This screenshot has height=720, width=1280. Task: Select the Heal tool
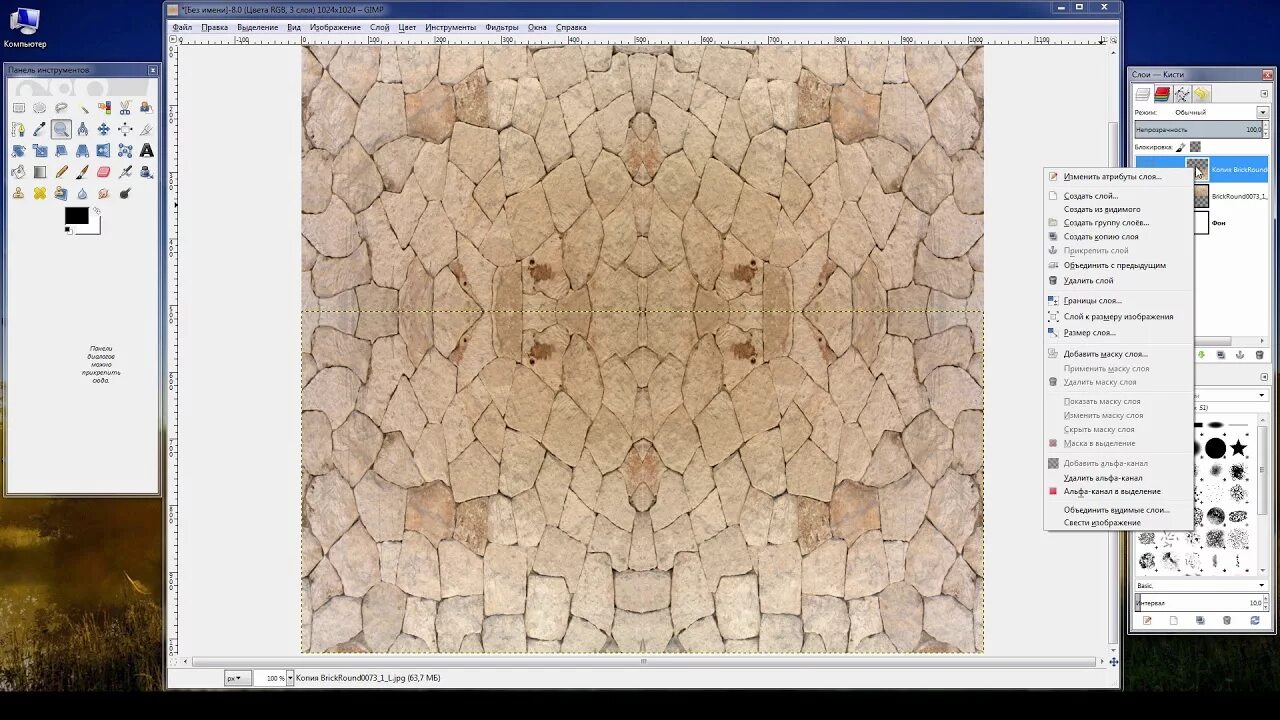pyautogui.click(x=40, y=193)
